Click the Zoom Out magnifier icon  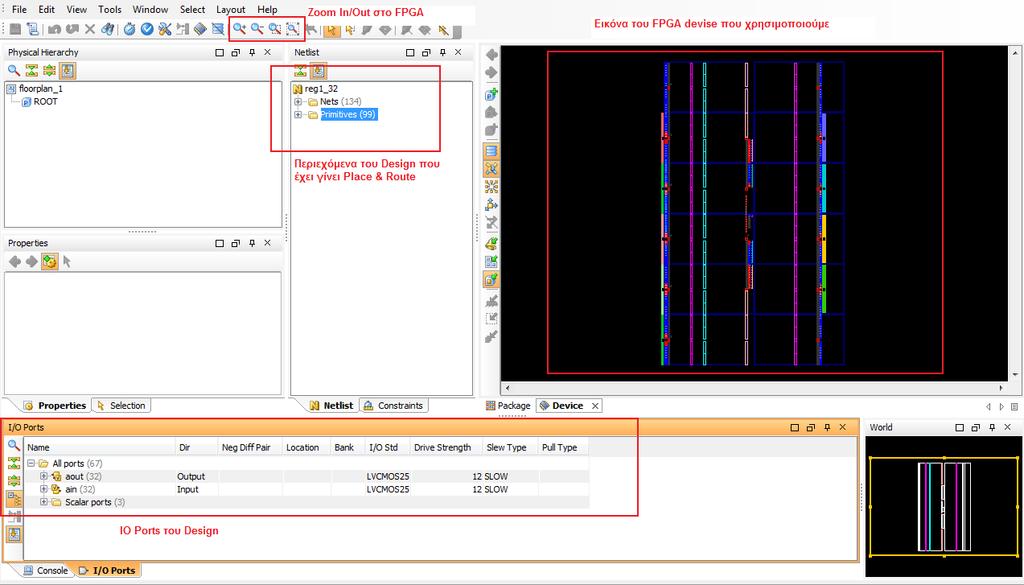[x=257, y=28]
